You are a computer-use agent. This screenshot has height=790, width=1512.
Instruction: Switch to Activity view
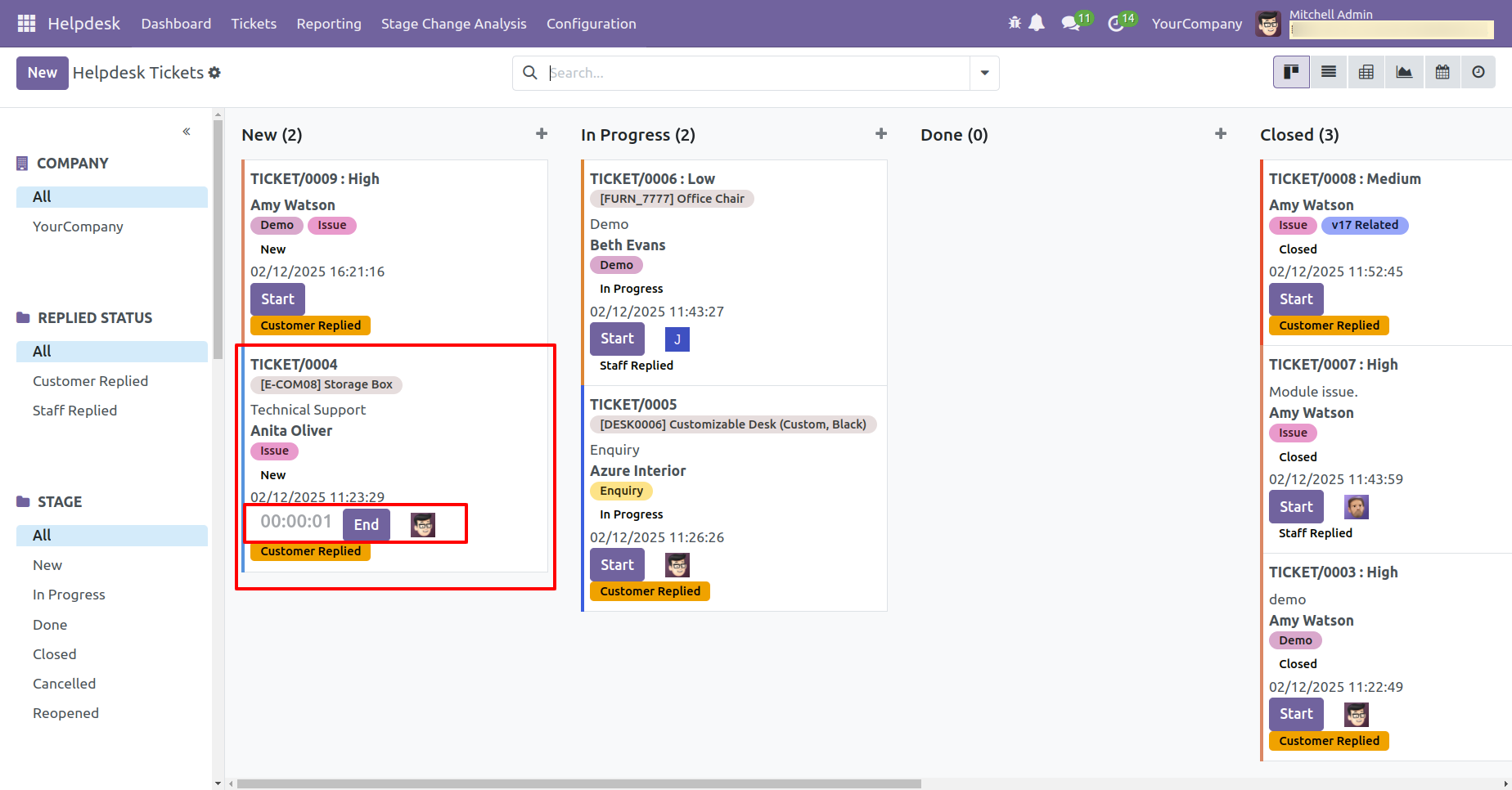point(1478,72)
